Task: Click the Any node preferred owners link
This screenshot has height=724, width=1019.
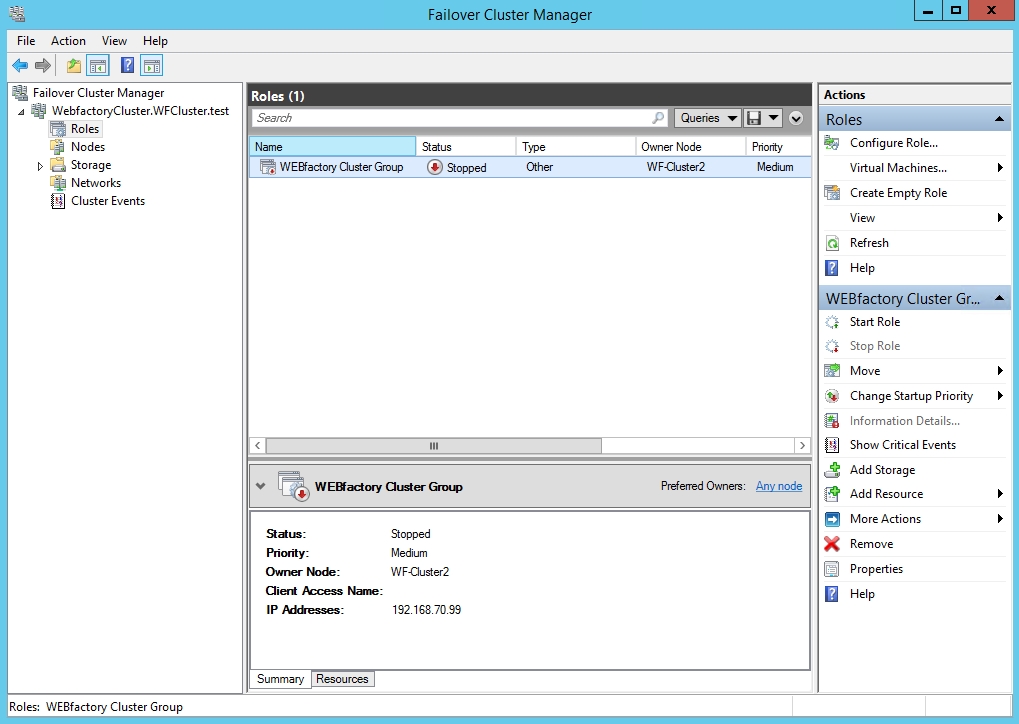Action: coord(778,486)
